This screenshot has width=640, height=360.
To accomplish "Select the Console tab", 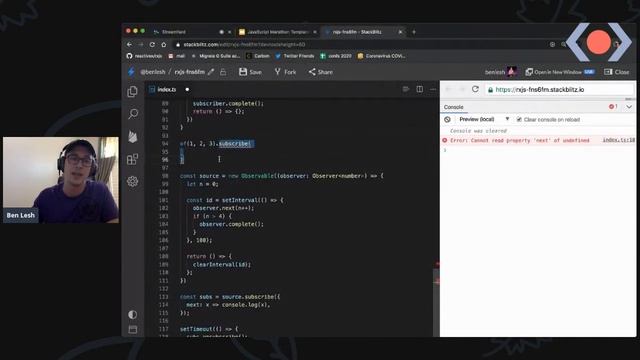I will [453, 107].
